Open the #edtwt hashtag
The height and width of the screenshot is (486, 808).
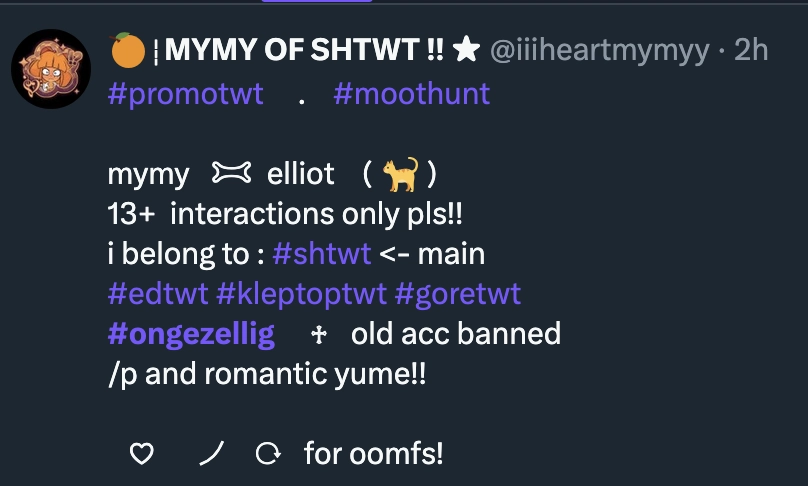157,294
